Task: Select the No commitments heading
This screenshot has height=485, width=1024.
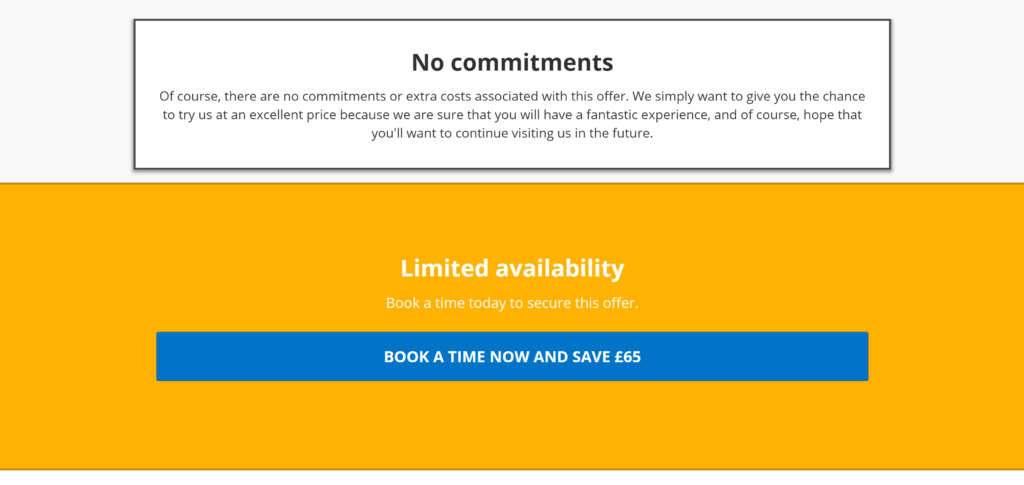Action: coord(512,63)
